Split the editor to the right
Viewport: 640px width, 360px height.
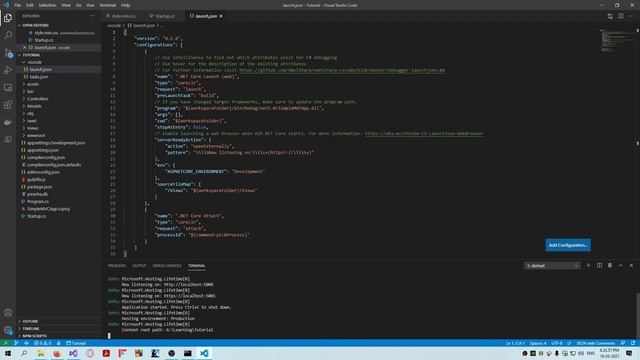(x=620, y=16)
